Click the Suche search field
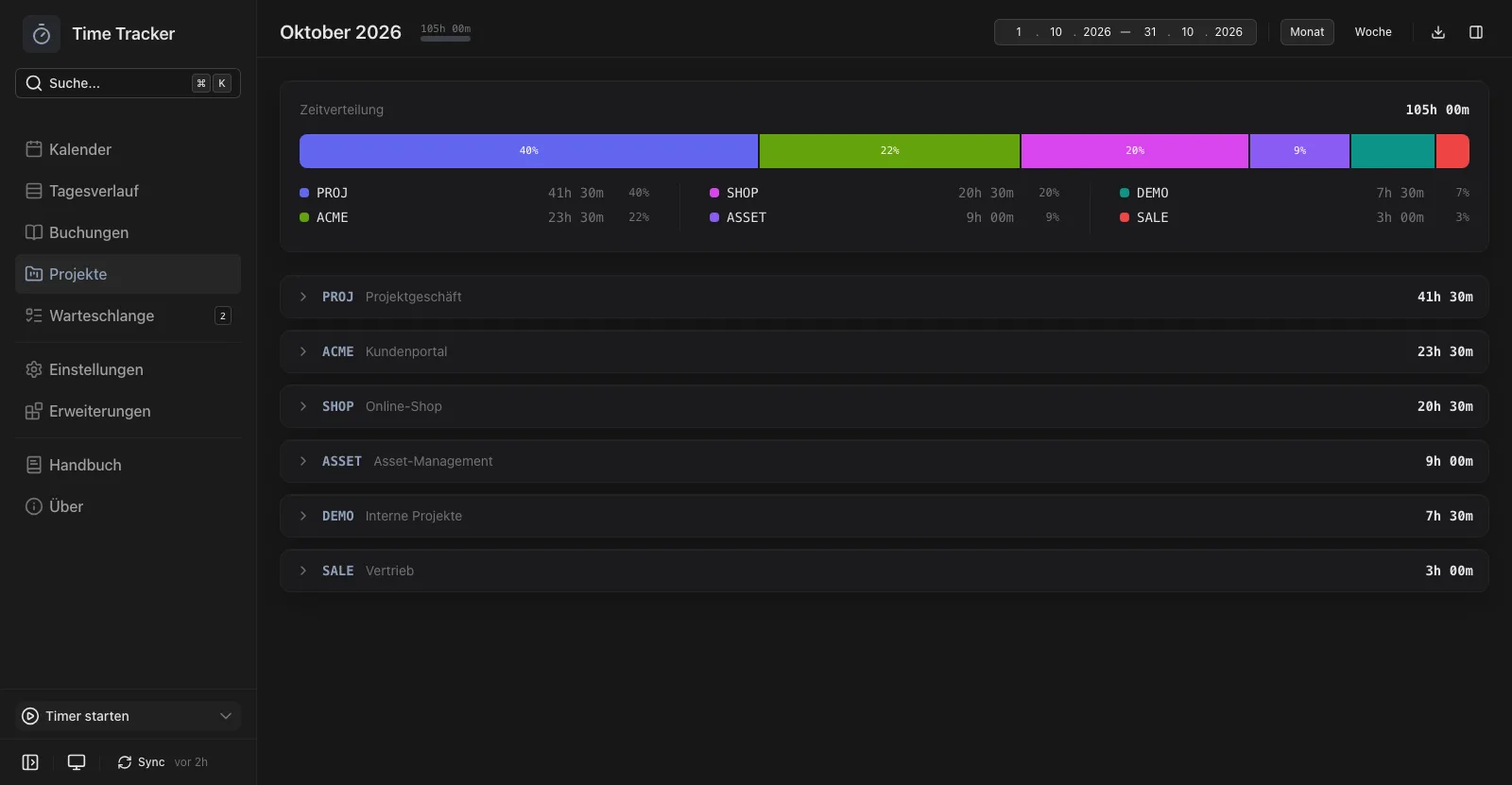The width and height of the screenshot is (1512, 785). coord(128,83)
